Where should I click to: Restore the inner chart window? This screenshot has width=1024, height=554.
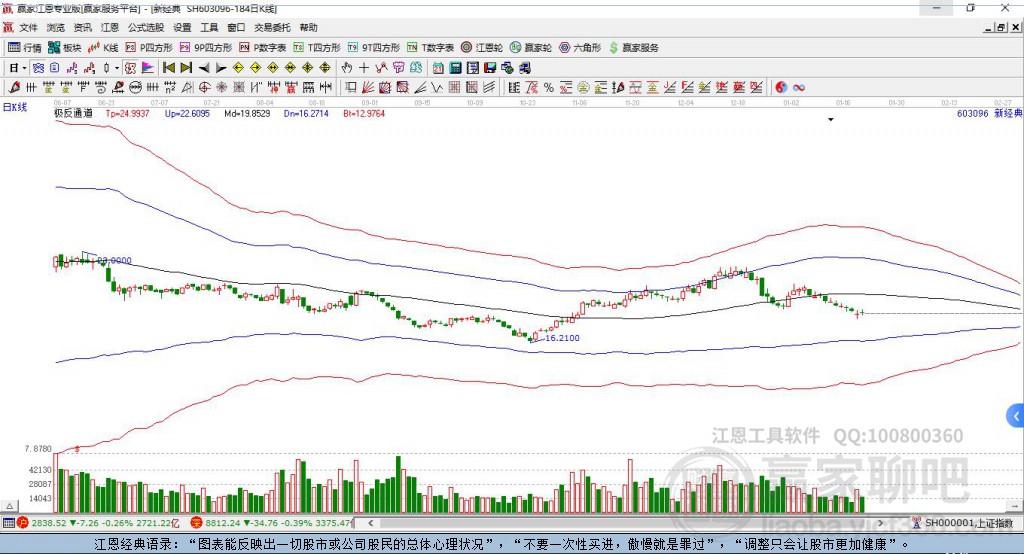(x=1001, y=27)
